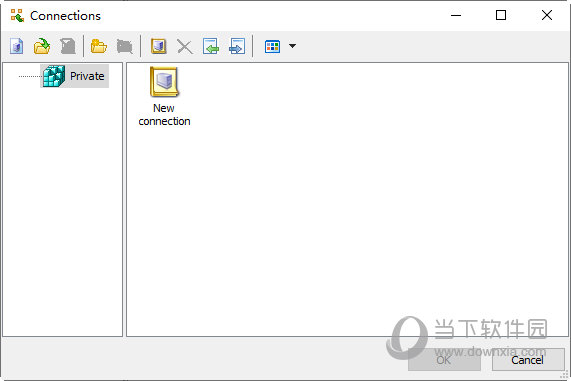This screenshot has width=571, height=381.
Task: Click the yellow connection properties toolbar icon
Action: tap(159, 46)
